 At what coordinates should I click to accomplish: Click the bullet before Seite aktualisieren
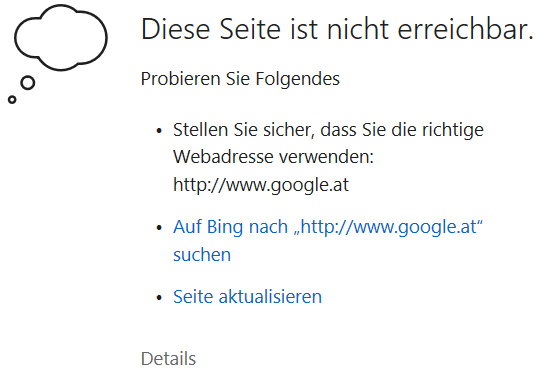pyautogui.click(x=159, y=298)
